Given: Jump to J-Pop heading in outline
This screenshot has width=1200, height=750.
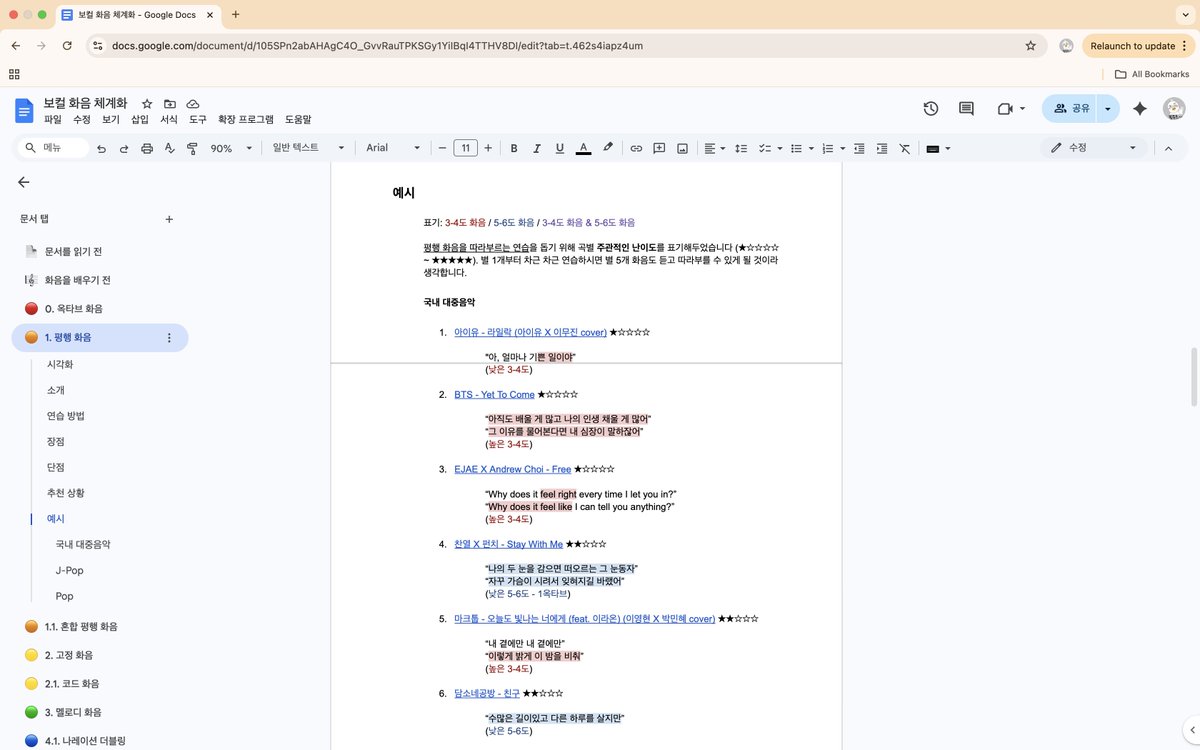Looking at the screenshot, I should coord(69,570).
